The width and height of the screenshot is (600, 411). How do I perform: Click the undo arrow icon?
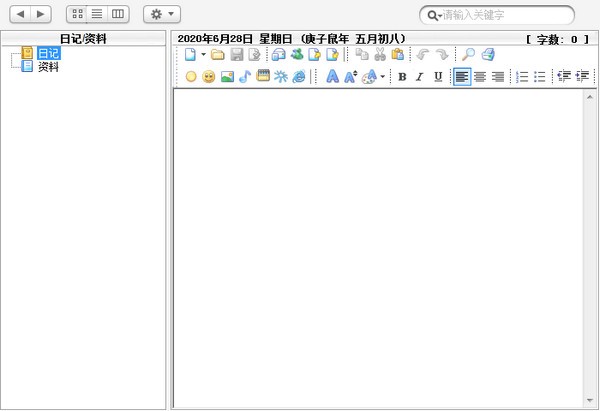coord(422,55)
